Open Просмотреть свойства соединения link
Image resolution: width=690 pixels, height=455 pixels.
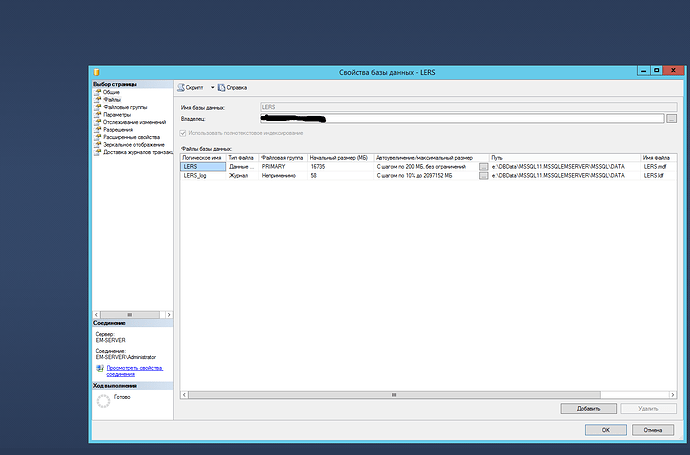tap(135, 371)
